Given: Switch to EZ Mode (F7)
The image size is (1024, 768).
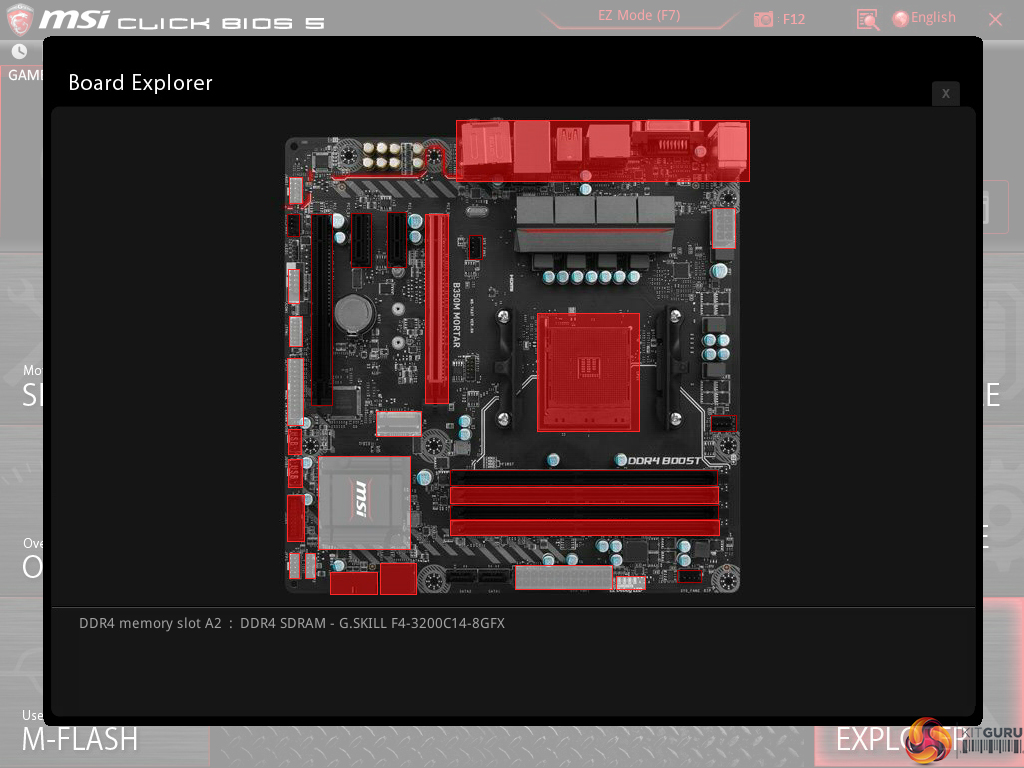Looking at the screenshot, I should tap(639, 15).
